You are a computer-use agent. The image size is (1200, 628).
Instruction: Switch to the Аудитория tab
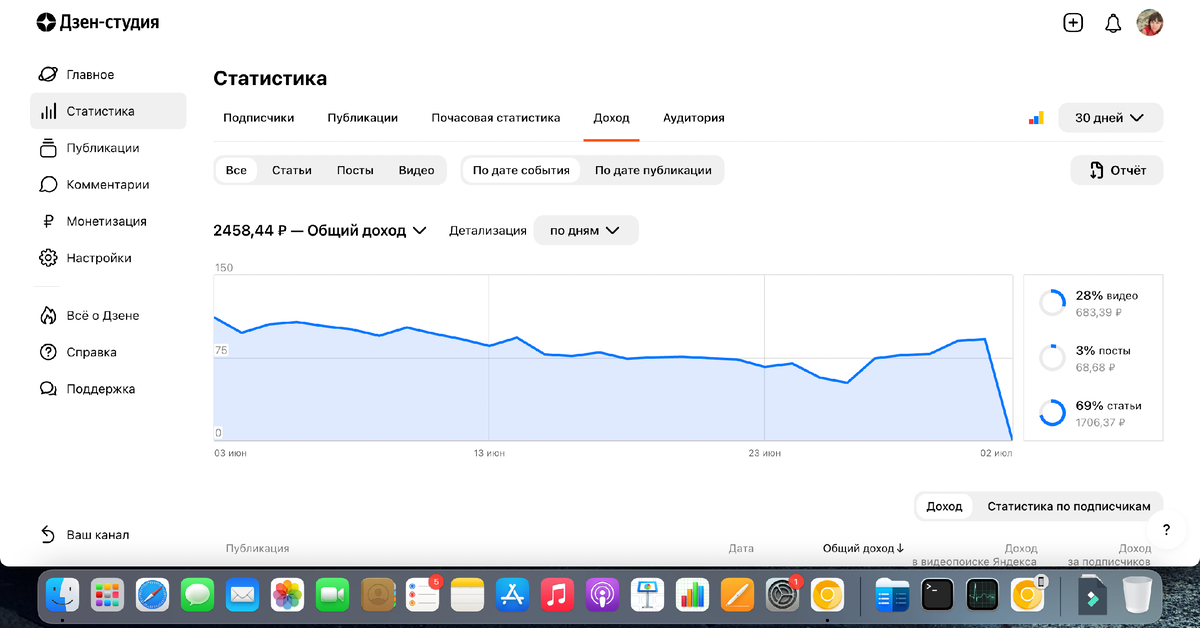[694, 118]
